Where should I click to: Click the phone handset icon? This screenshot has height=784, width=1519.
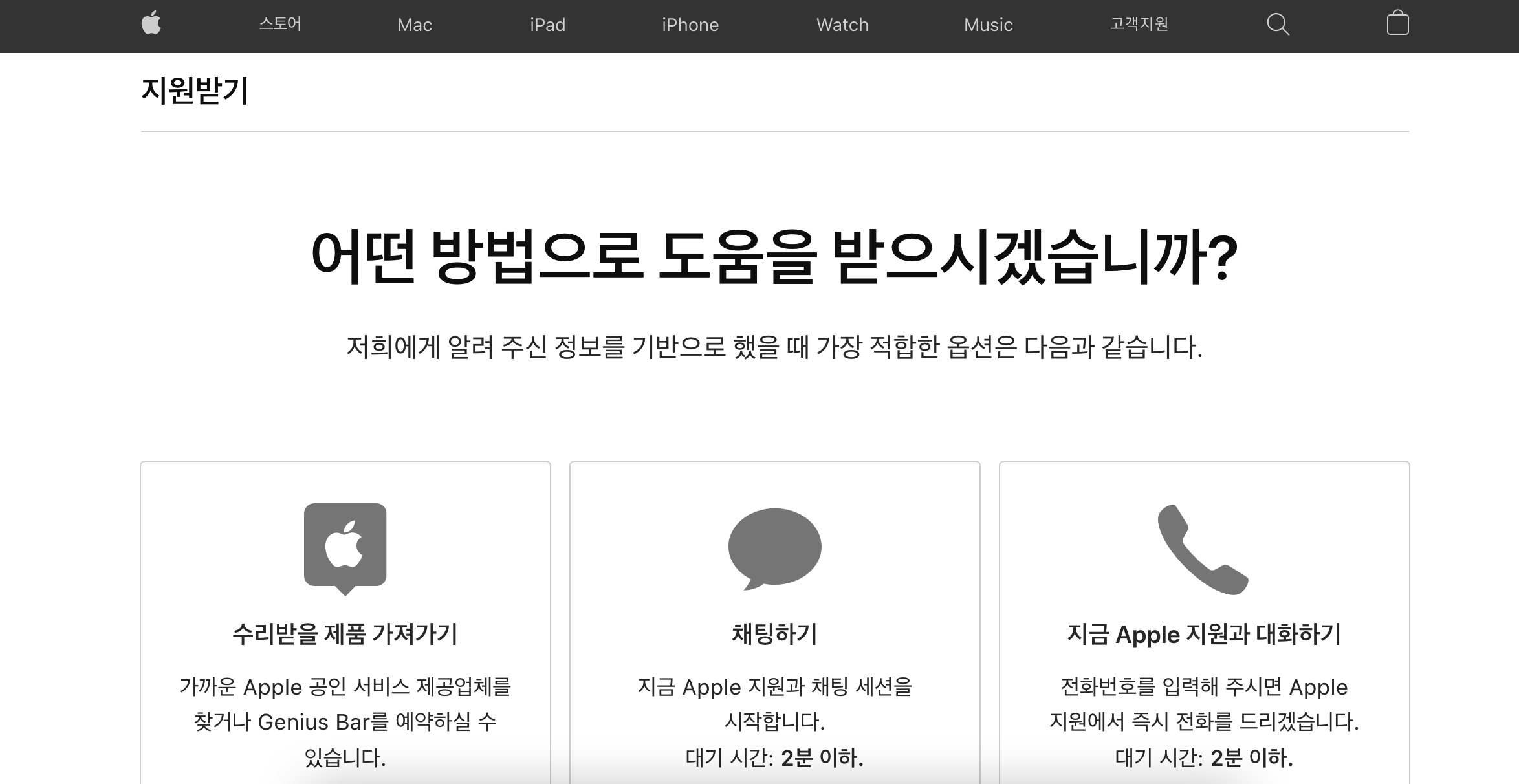pyautogui.click(x=1203, y=549)
